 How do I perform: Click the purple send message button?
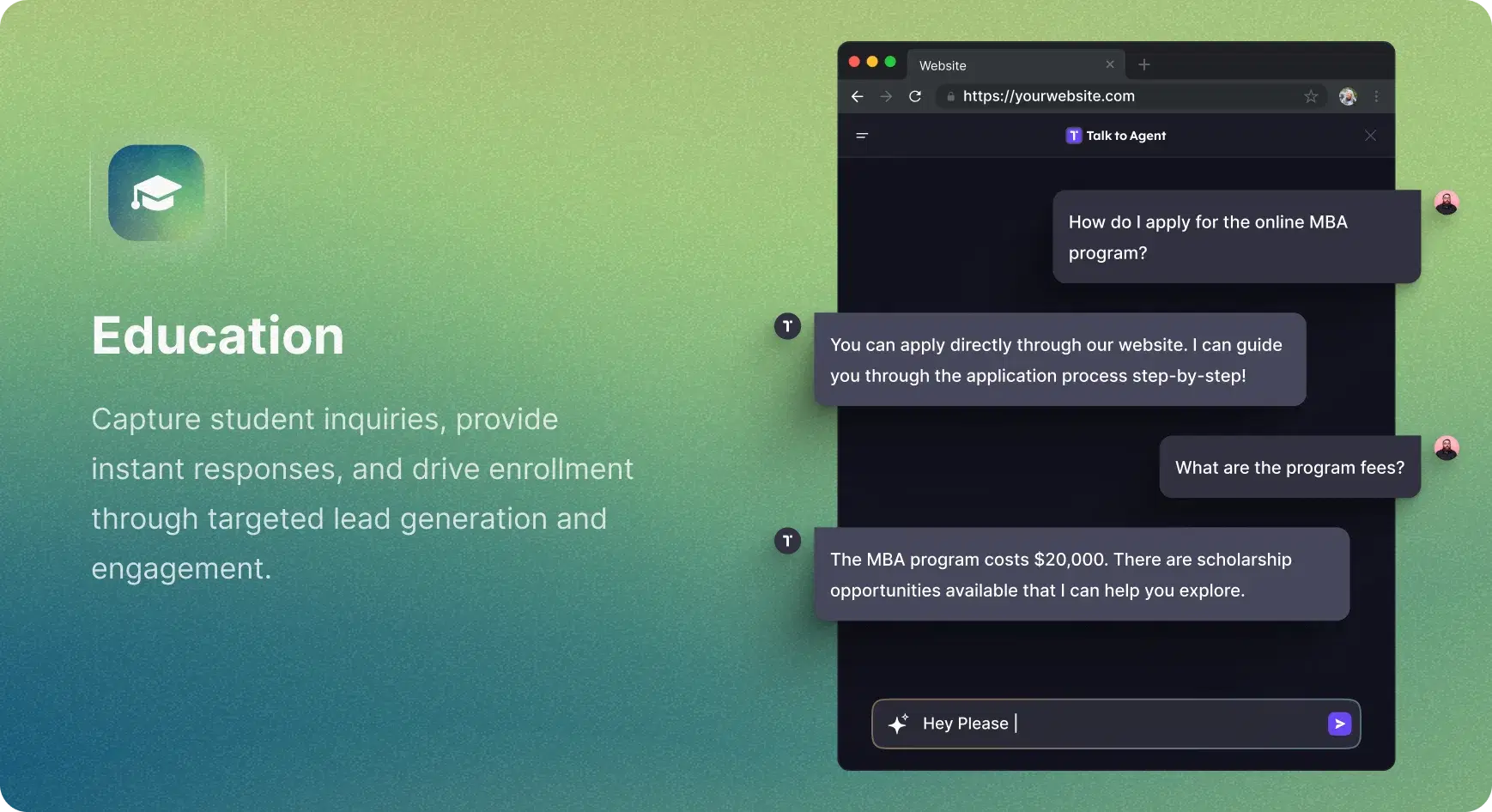[1339, 724]
